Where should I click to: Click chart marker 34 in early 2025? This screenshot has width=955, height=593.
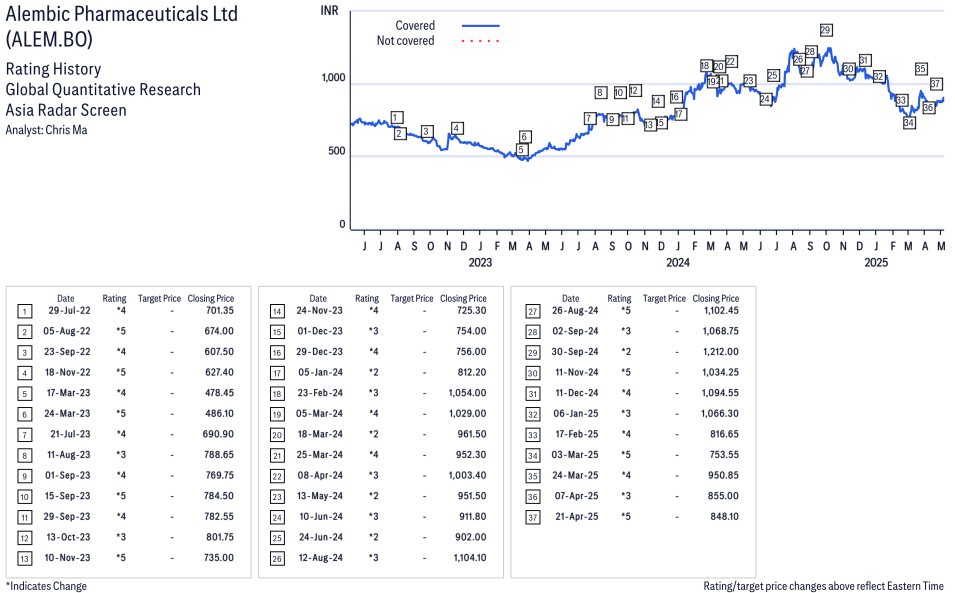[x=909, y=123]
